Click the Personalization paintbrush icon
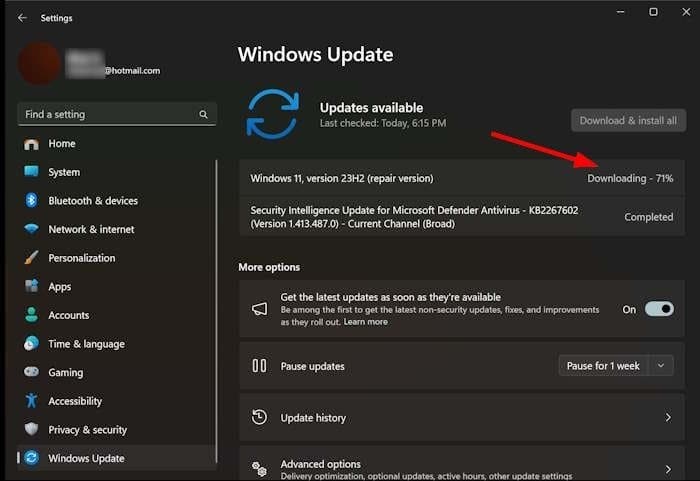The image size is (700, 481). coord(31,258)
